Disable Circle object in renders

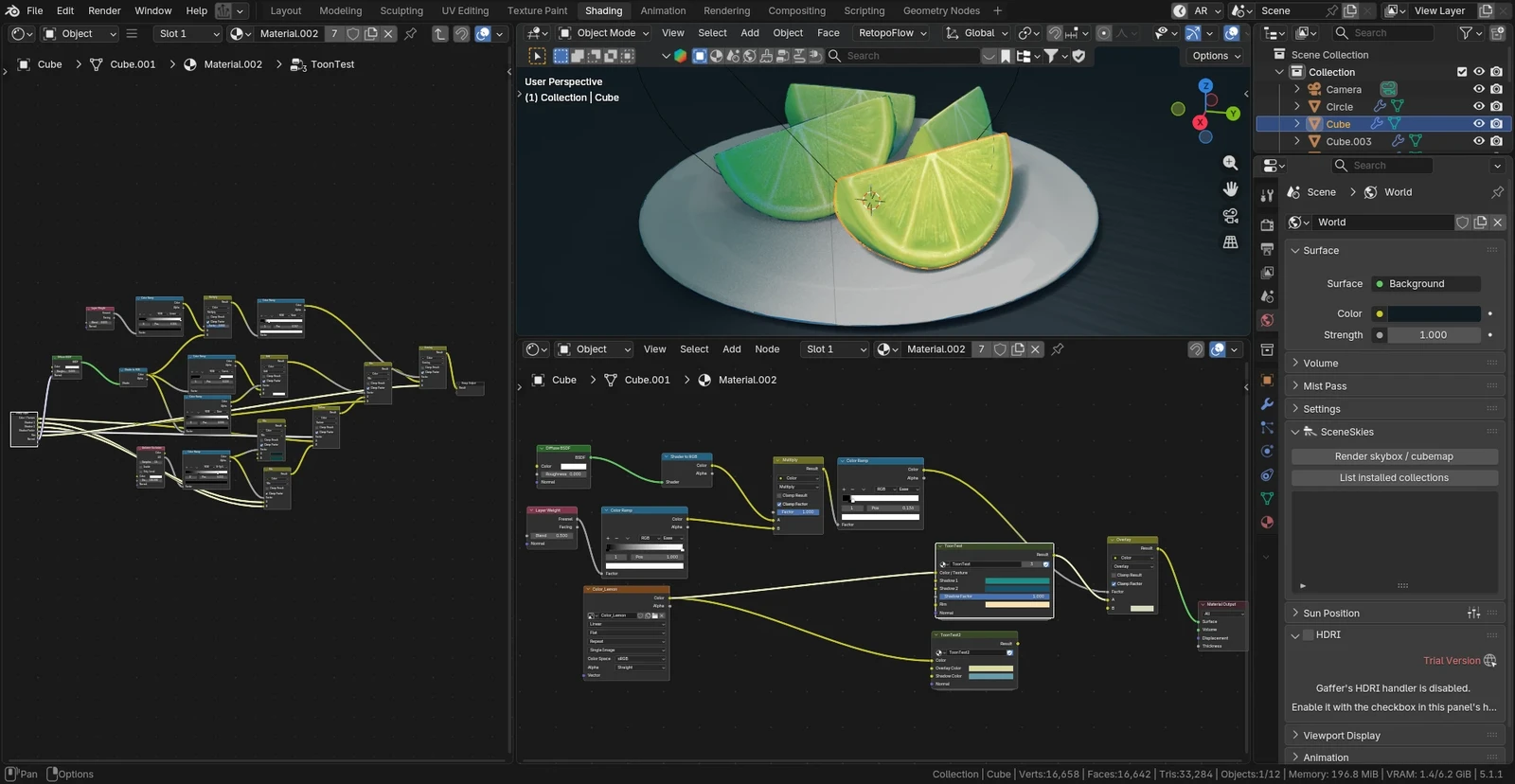coord(1496,106)
